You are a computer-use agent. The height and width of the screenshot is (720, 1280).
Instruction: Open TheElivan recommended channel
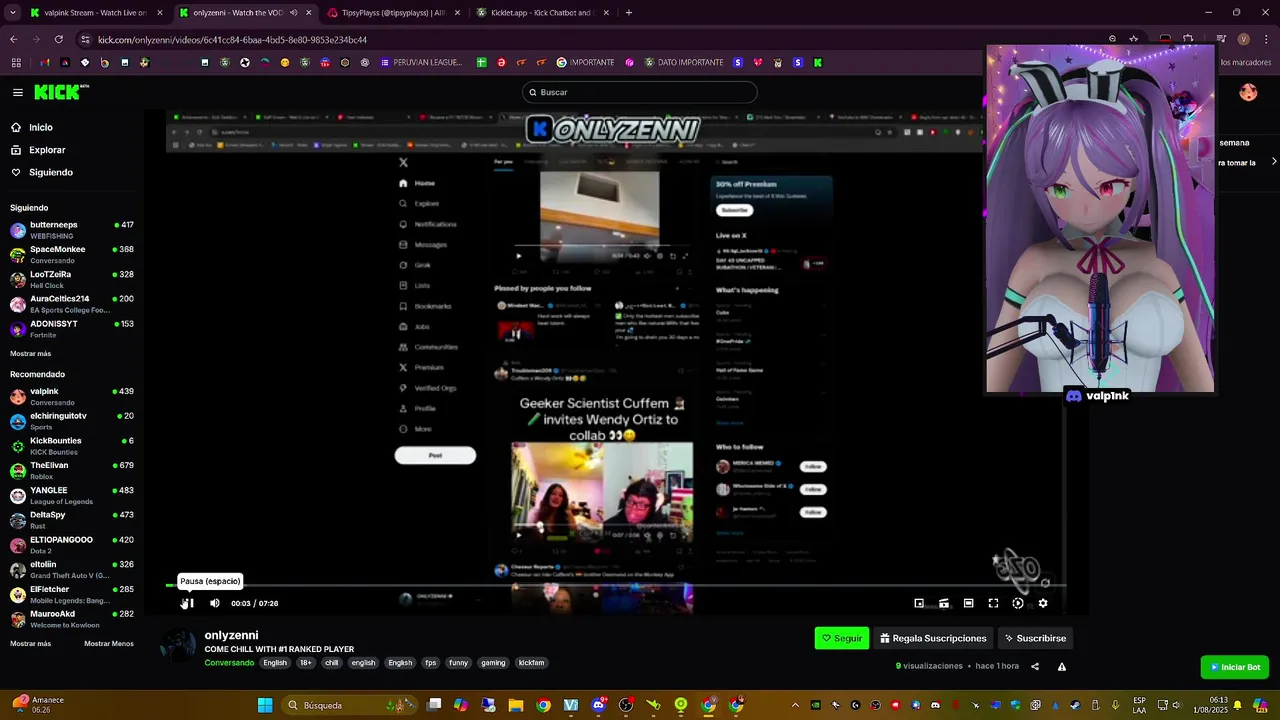click(72, 470)
